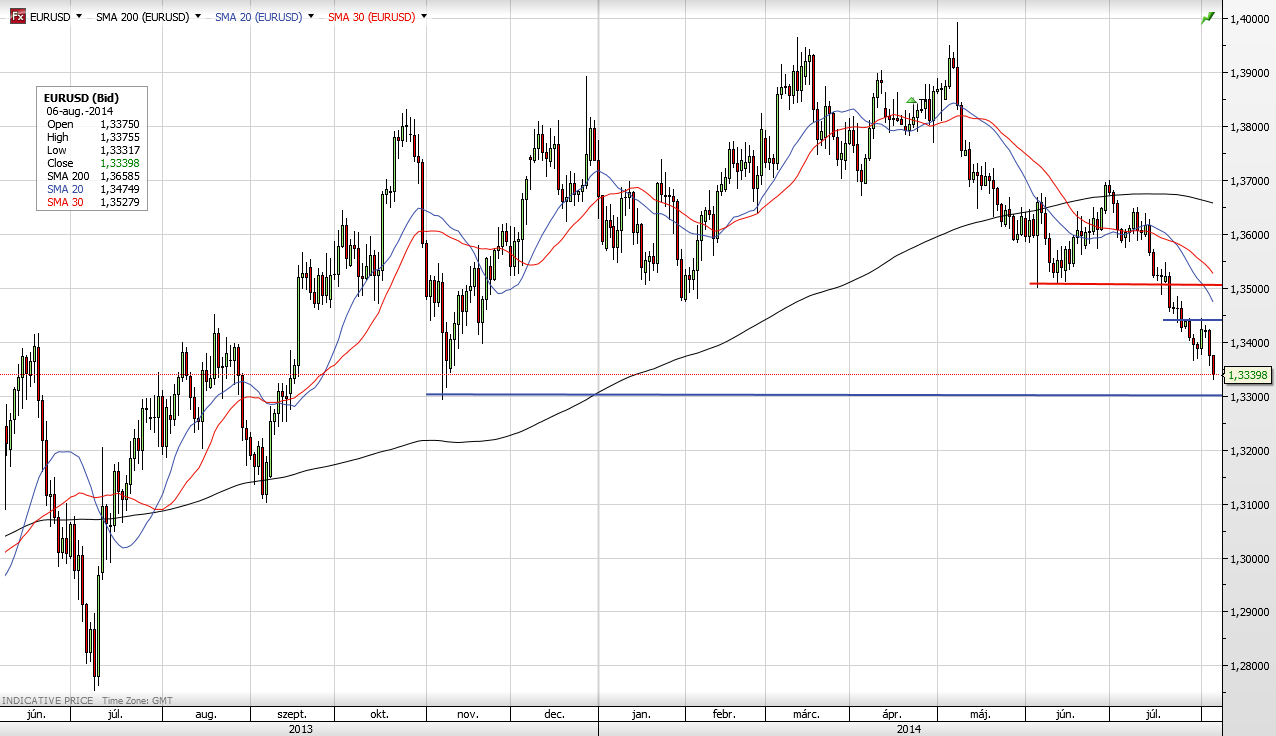The image size is (1276, 736).
Task: Click the Time Zone: GMT label
Action: click(135, 701)
